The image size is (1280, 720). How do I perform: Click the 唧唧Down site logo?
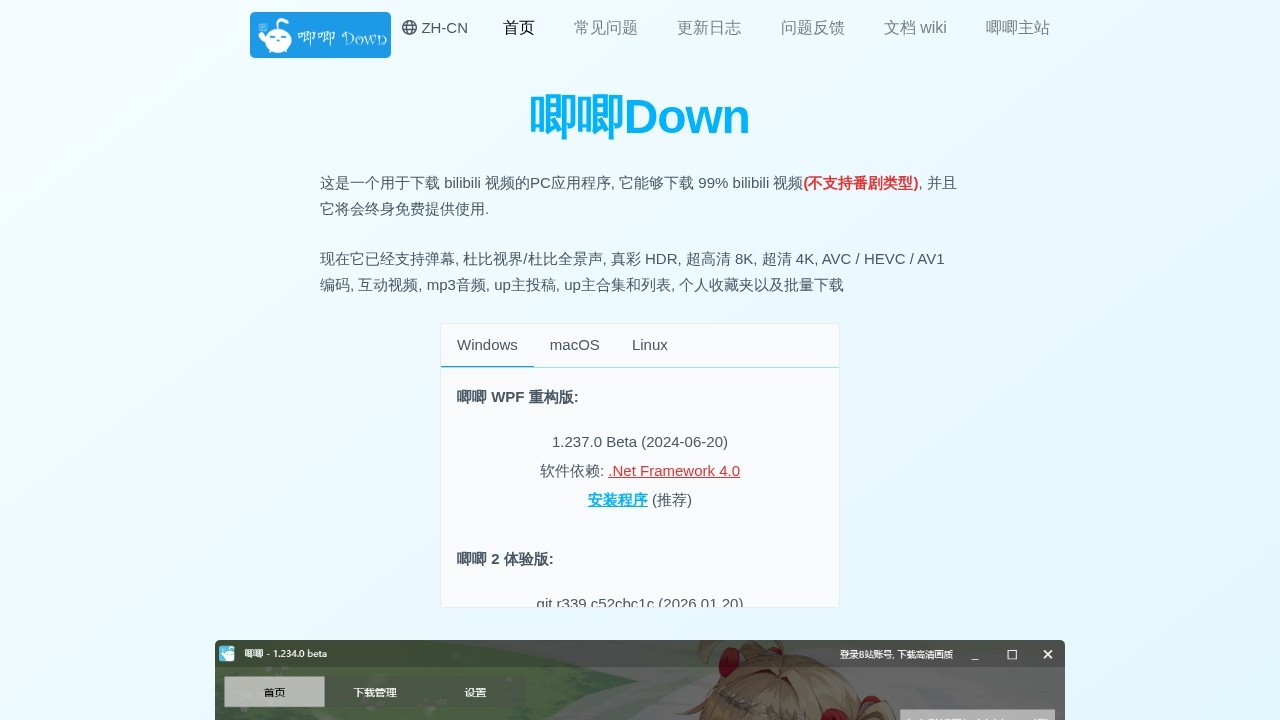point(319,34)
